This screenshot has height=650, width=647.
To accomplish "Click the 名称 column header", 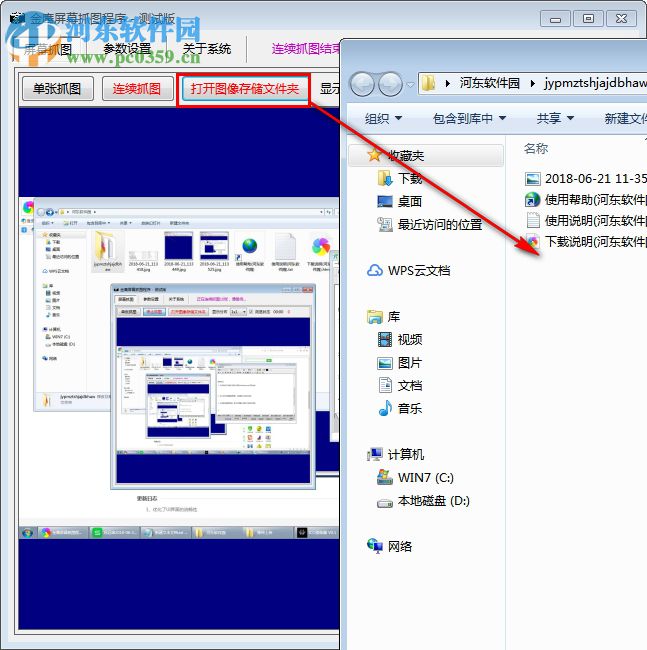I will [536, 148].
